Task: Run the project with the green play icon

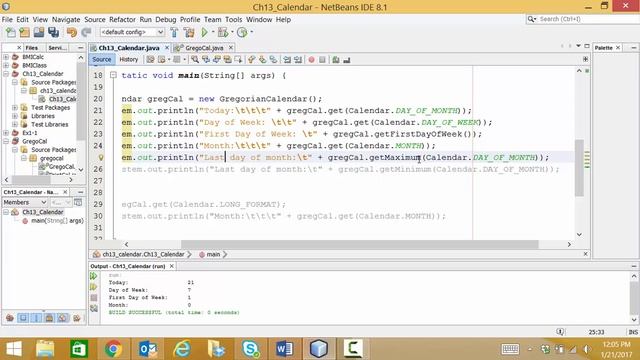Action: pos(204,32)
